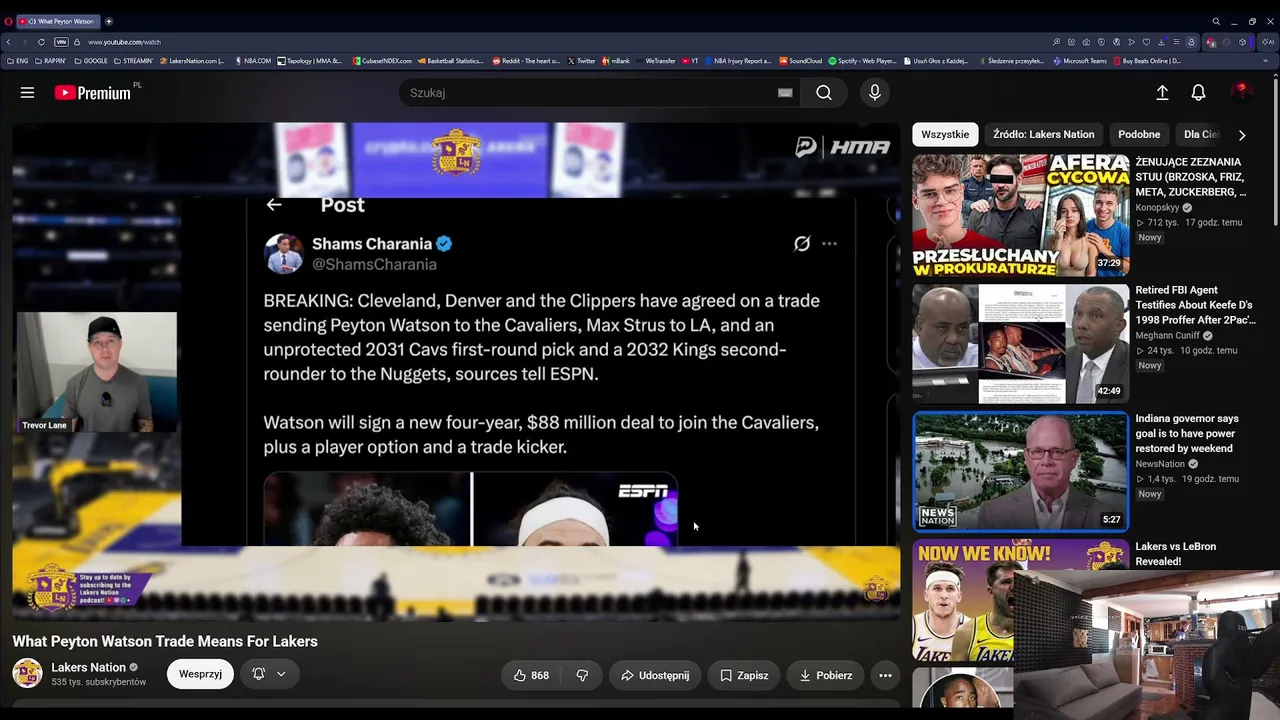Open the Lakers vs LeBron Revealed video title

(x=1176, y=554)
